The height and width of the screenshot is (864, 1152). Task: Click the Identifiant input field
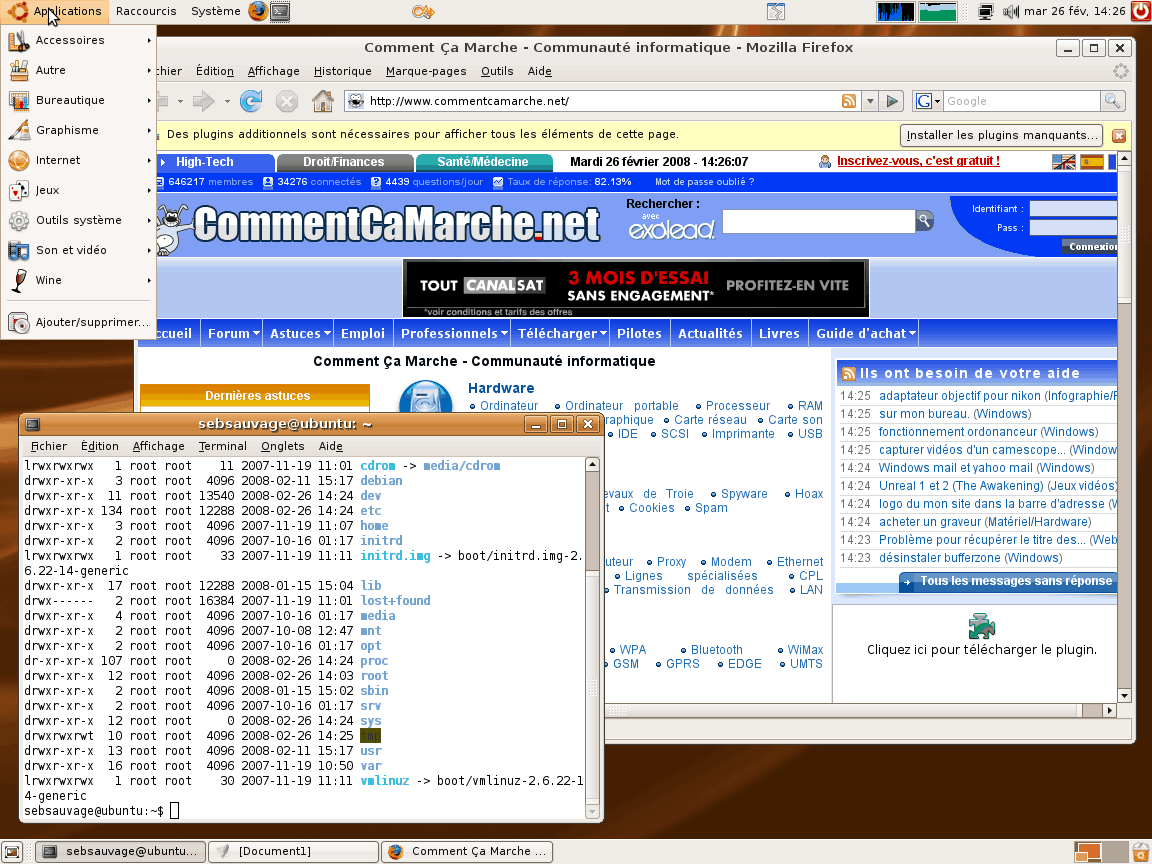[x=1073, y=209]
